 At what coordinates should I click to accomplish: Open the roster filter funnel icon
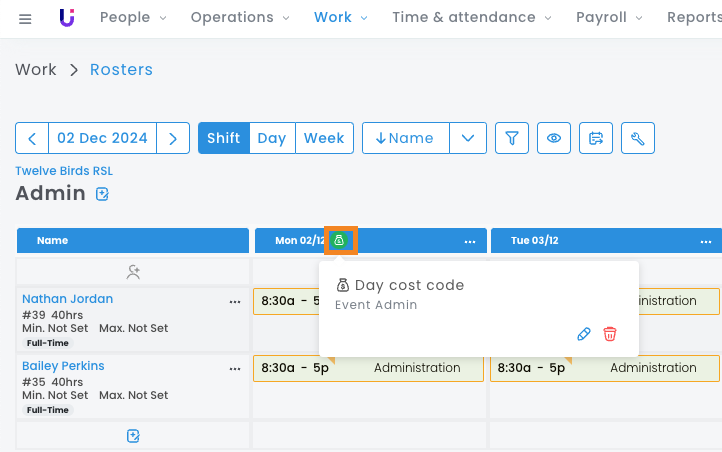point(512,138)
